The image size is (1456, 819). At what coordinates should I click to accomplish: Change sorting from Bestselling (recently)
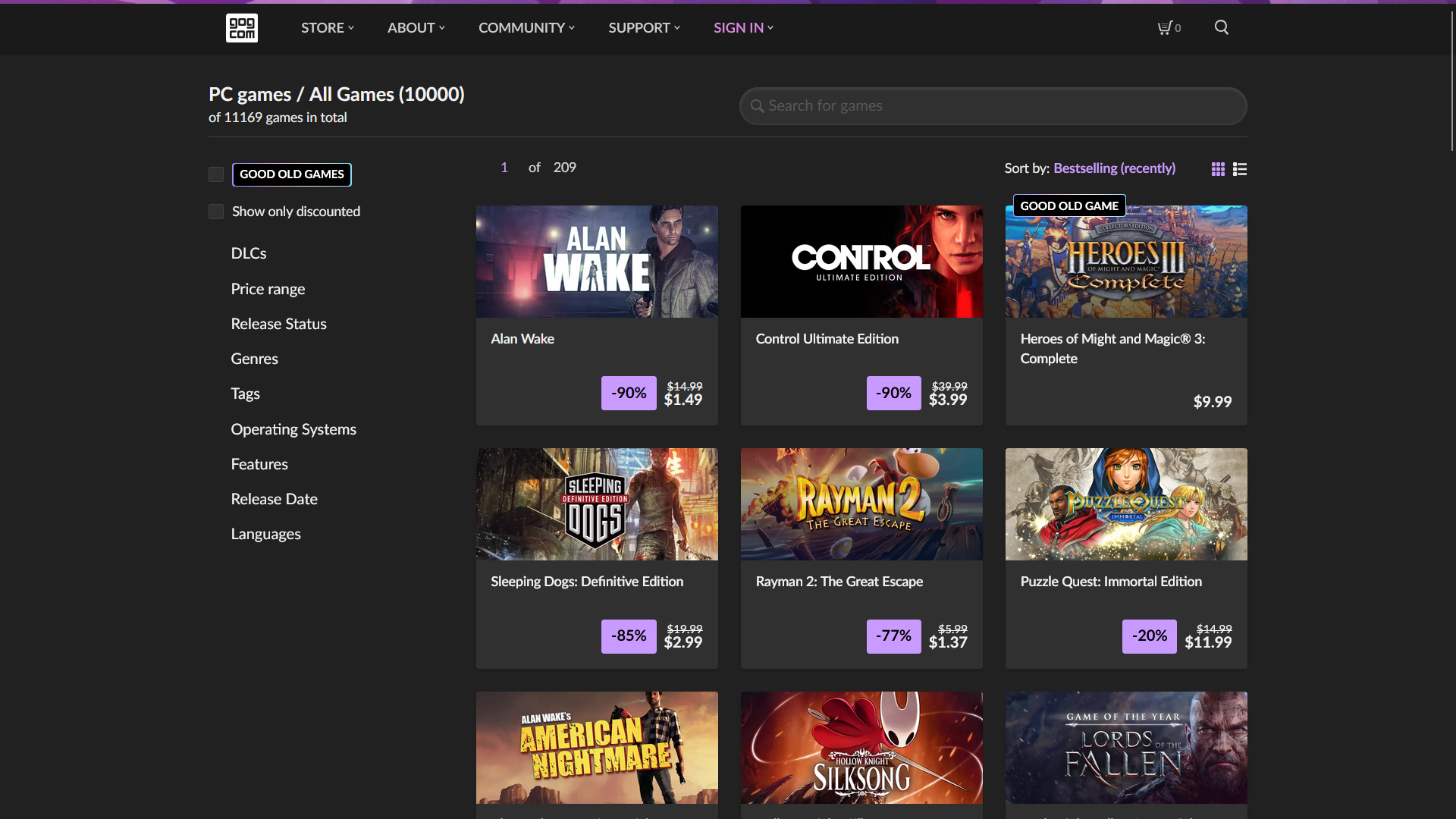click(1114, 168)
